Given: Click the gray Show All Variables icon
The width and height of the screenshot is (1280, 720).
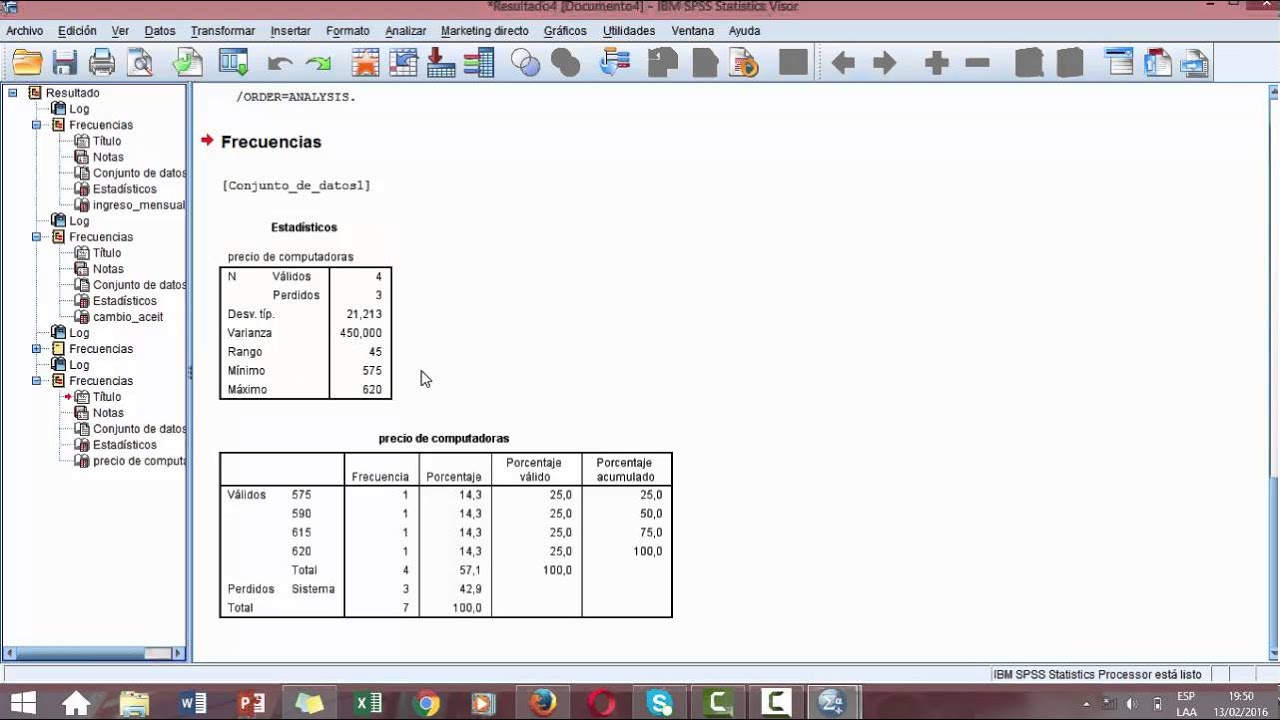Looking at the screenshot, I should point(565,63).
